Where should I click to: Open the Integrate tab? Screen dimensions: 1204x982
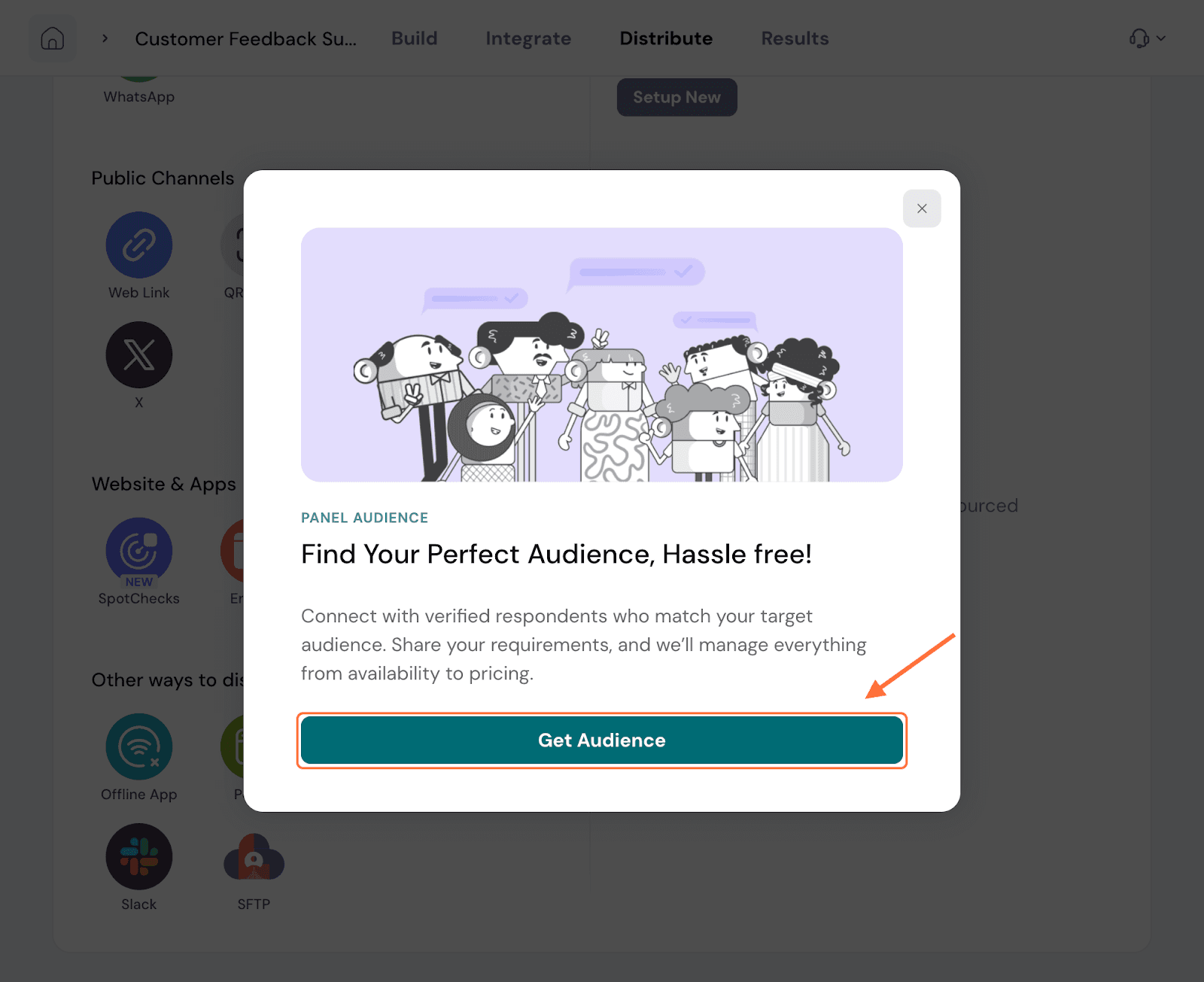(x=528, y=38)
